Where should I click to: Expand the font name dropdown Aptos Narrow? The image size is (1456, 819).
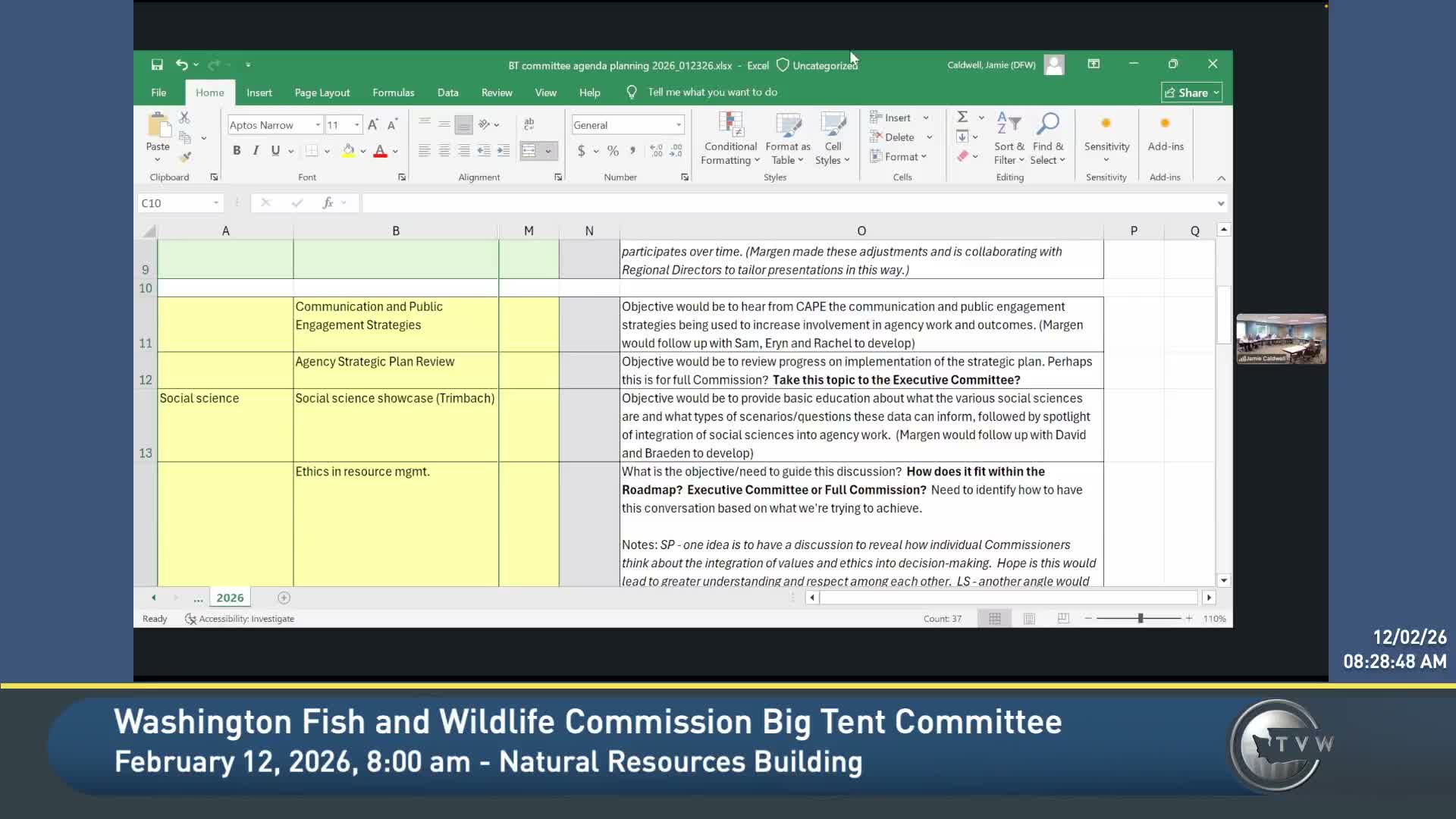[318, 125]
